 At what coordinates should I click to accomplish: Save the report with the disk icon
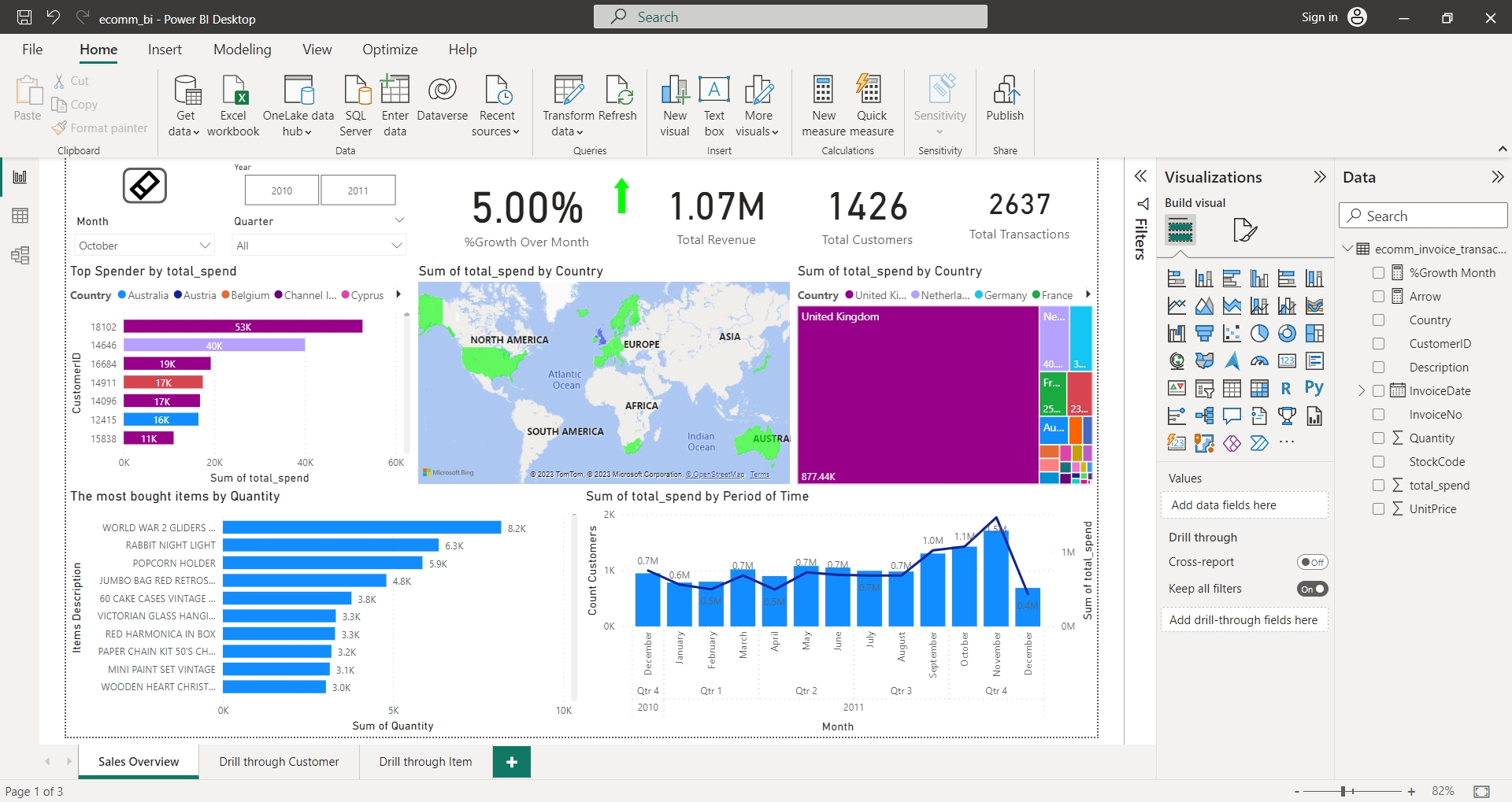click(24, 17)
